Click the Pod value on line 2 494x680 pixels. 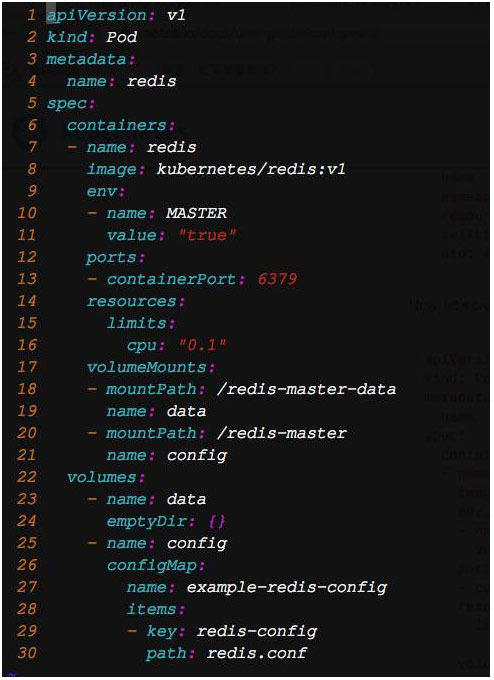pyautogui.click(x=121, y=37)
